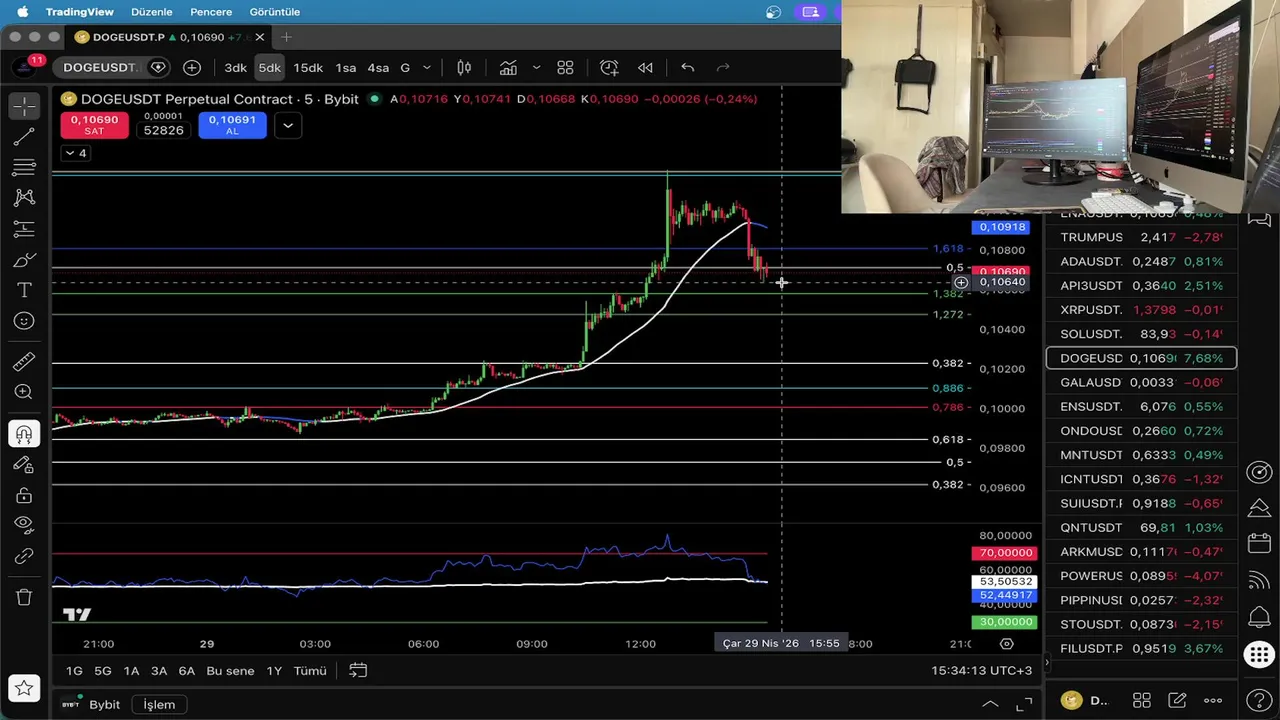The height and width of the screenshot is (720, 1280).
Task: Open the forecasting and measurement tools
Action: click(x=24, y=229)
